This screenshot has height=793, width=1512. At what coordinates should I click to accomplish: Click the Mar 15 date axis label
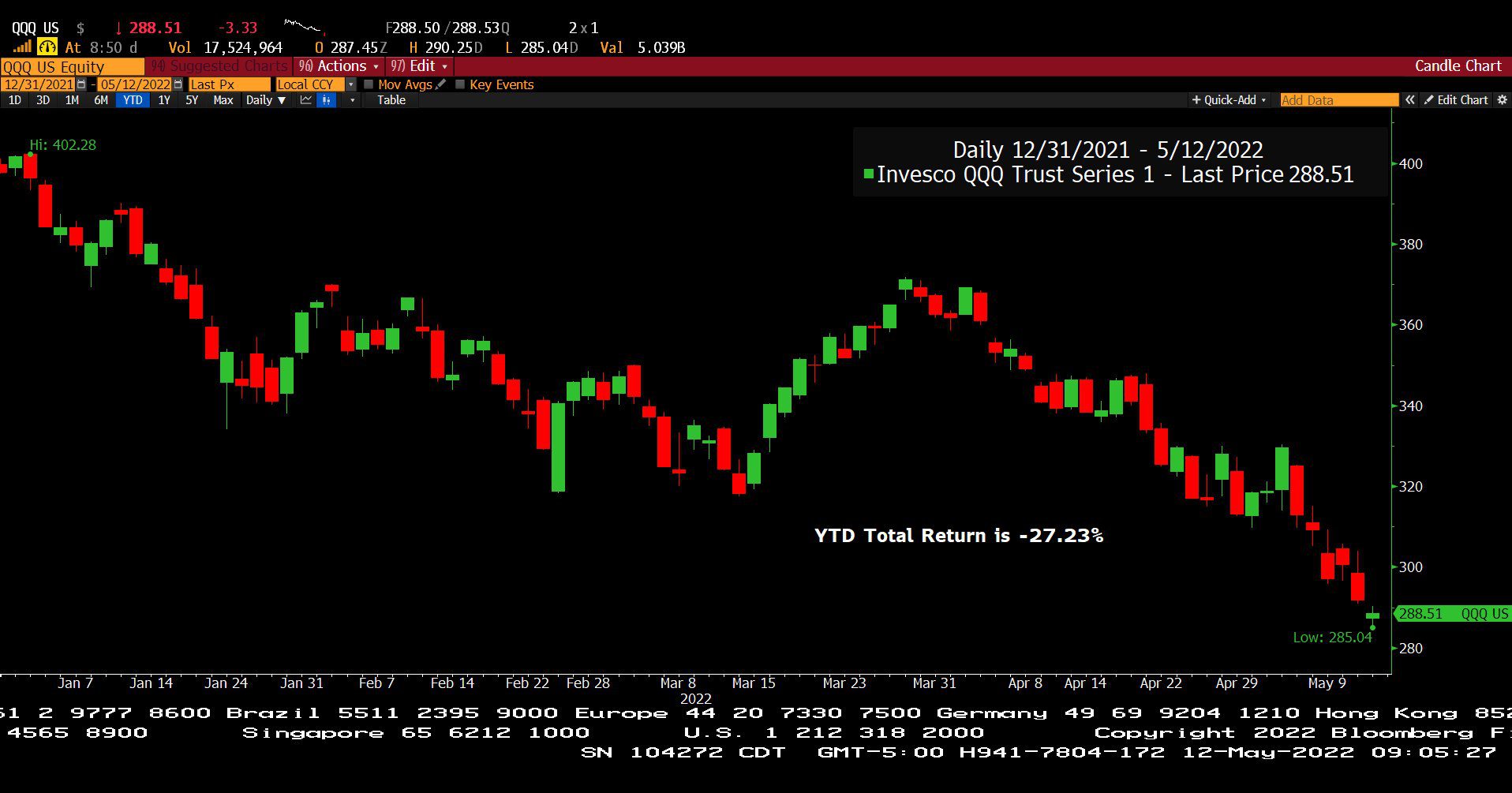754,683
